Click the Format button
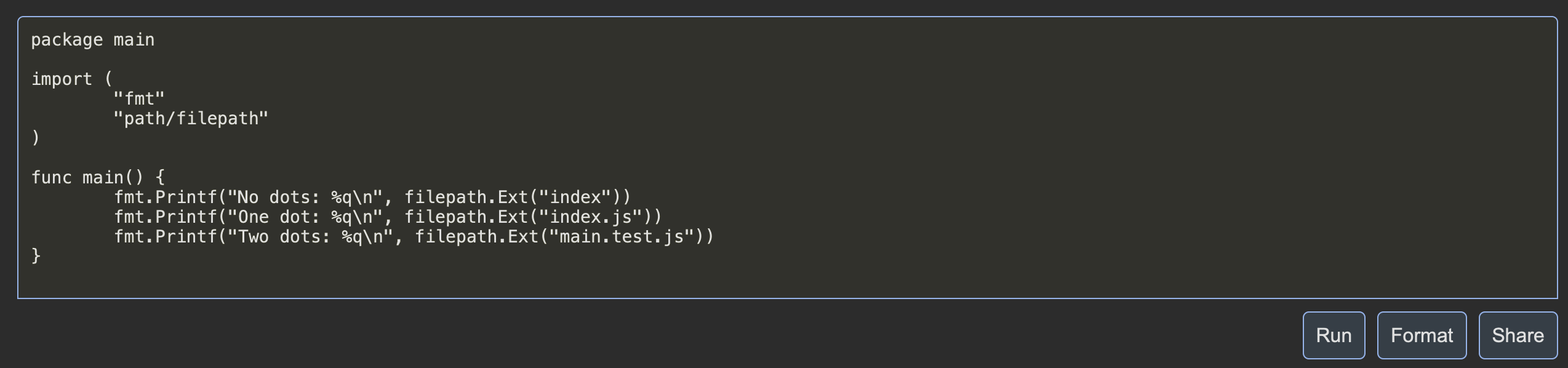This screenshot has width=1568, height=368. point(1422,335)
